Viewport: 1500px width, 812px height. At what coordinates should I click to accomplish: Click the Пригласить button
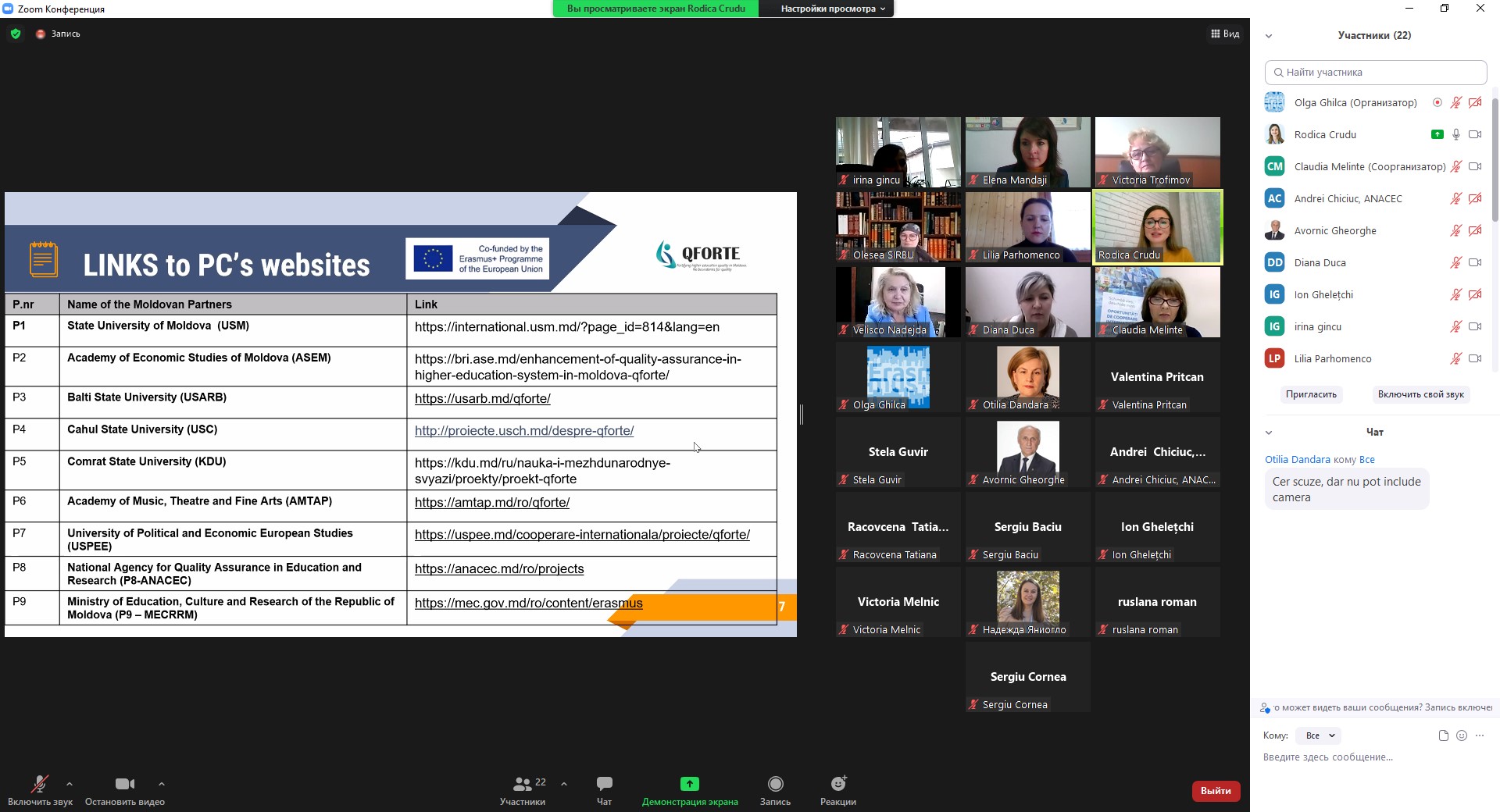point(1311,394)
